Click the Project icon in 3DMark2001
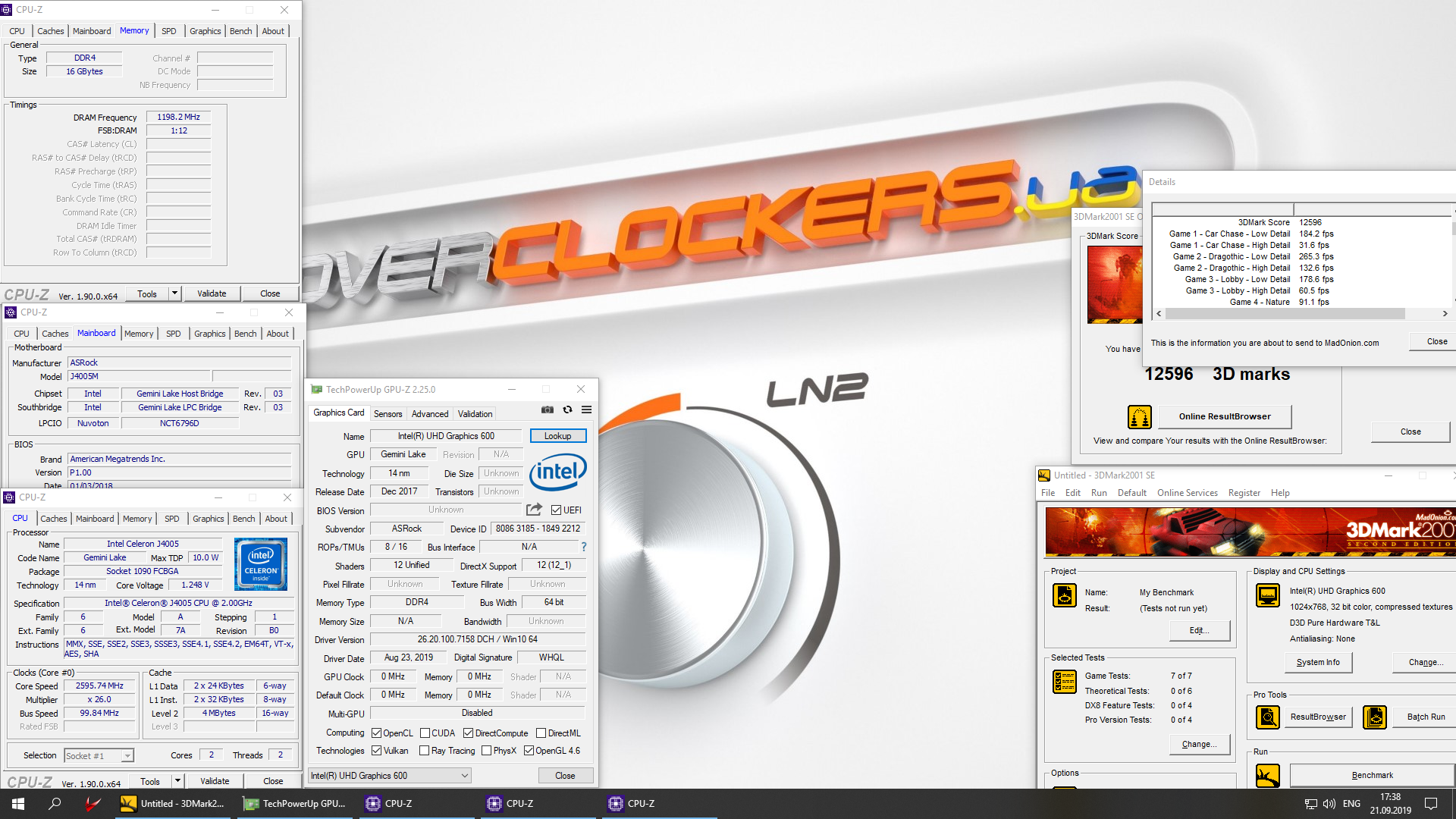This screenshot has width=1456, height=819. (x=1064, y=595)
